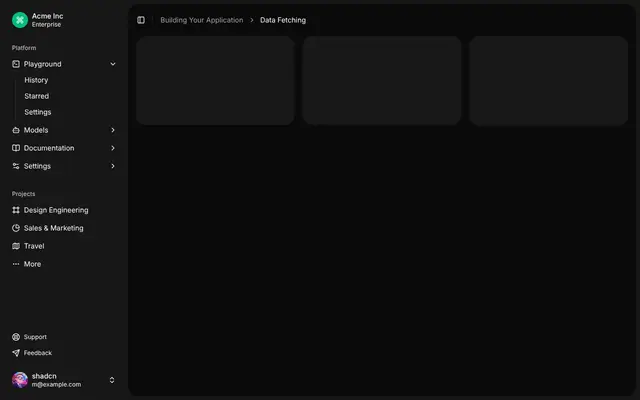Viewport: 640px width, 400px height.
Task: Click the Support lifebuoy icon
Action: coord(16,337)
